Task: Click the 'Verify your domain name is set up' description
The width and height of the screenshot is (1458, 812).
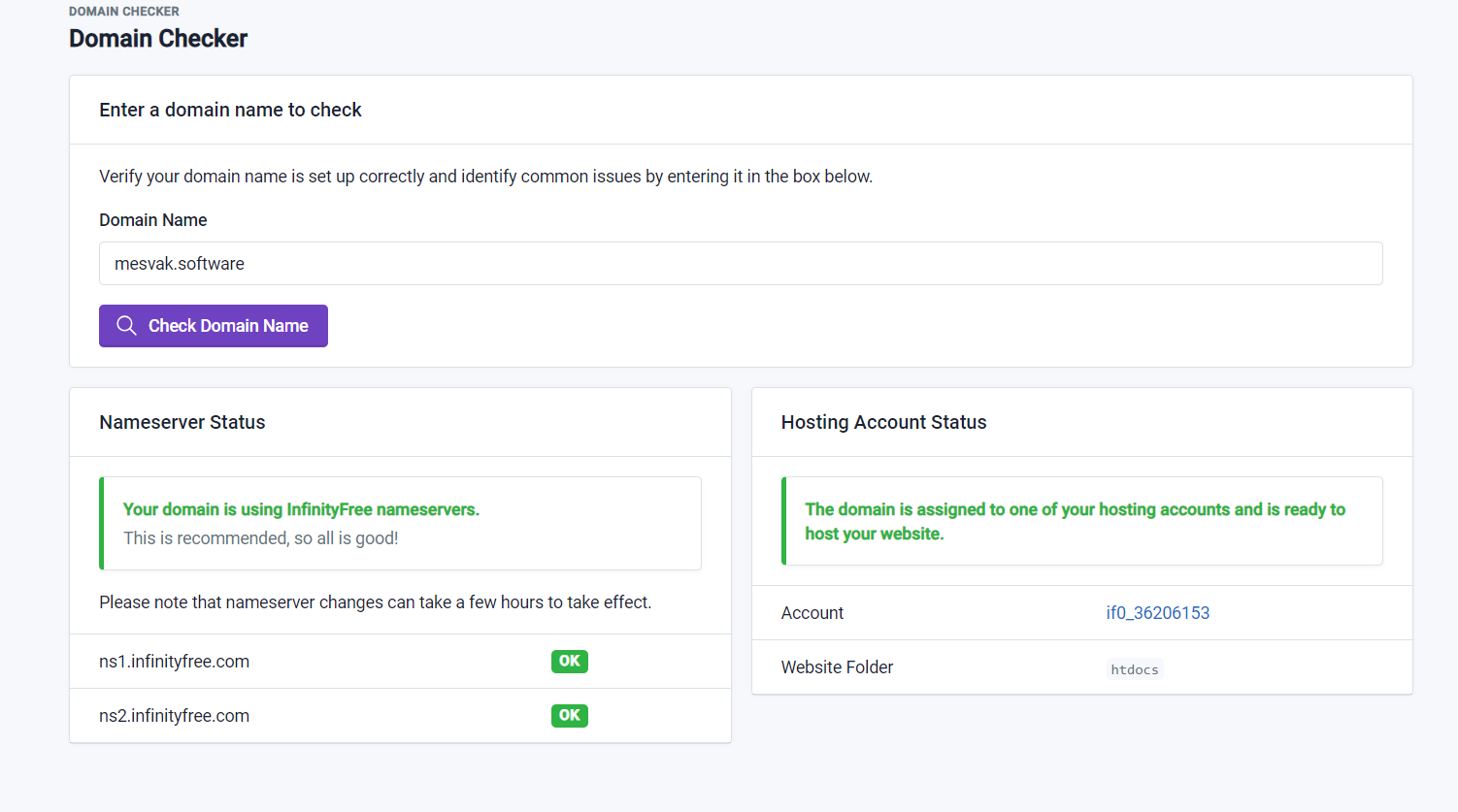Action: click(486, 177)
